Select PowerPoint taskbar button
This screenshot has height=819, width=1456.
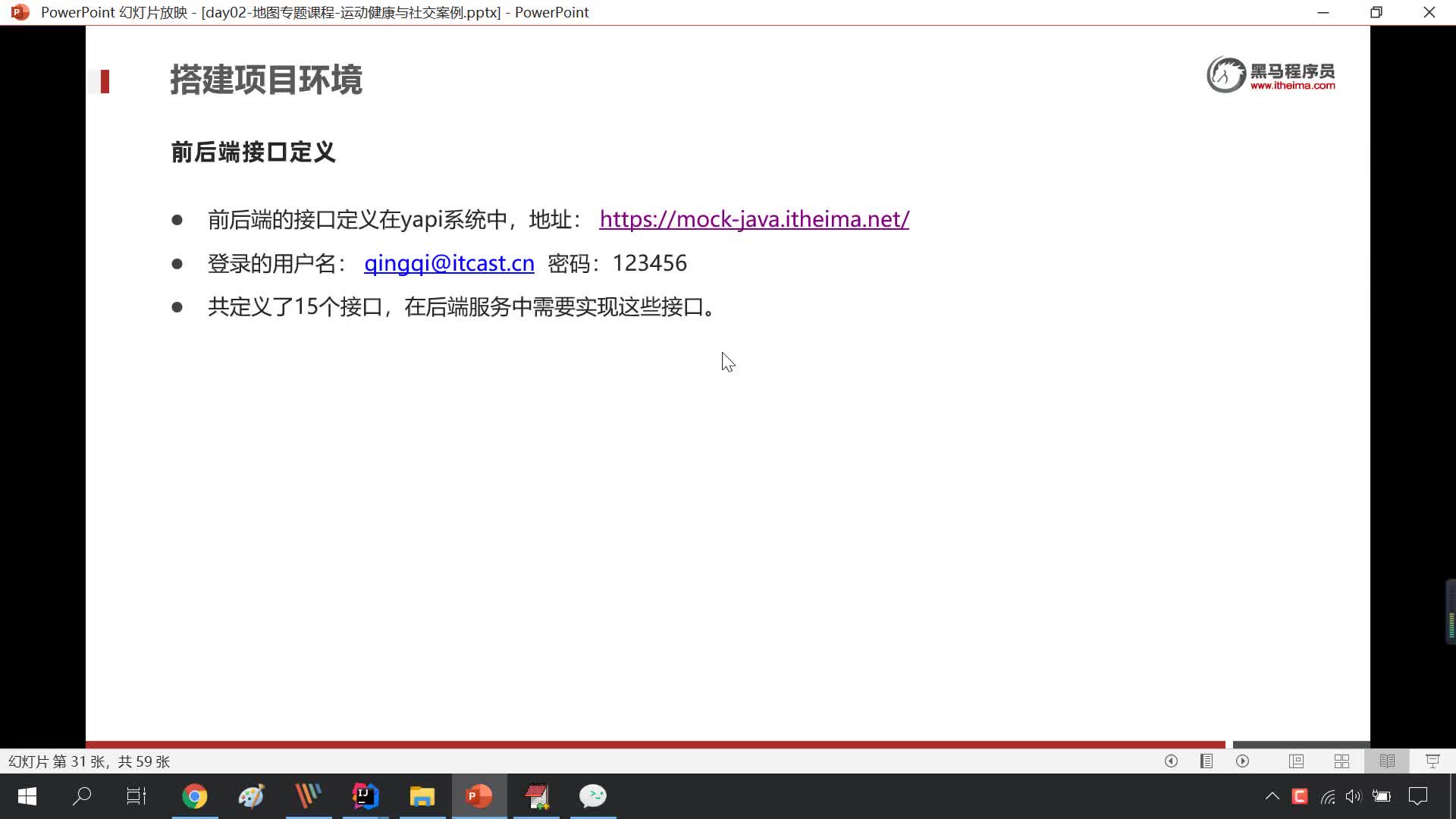pos(479,796)
